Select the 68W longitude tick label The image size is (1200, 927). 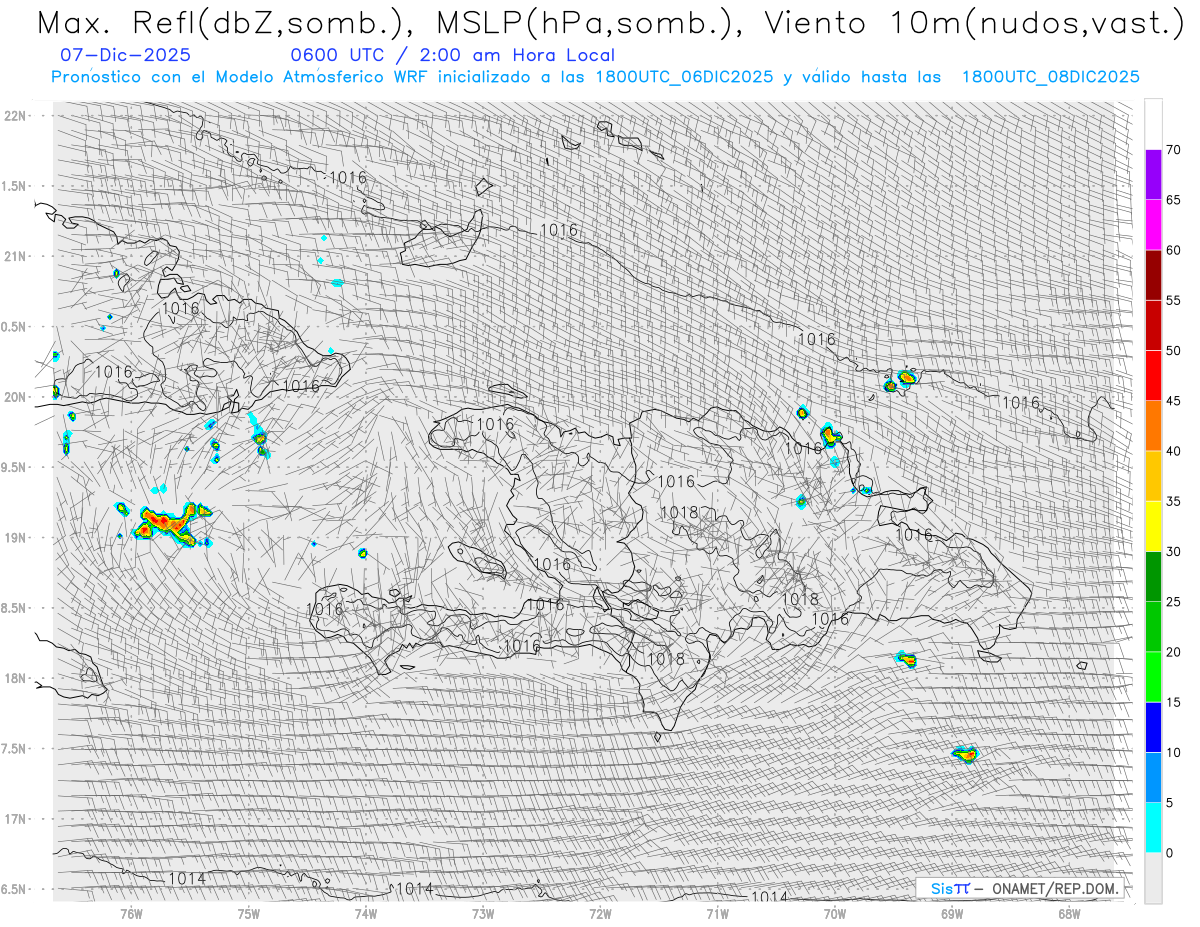pyautogui.click(x=1068, y=912)
